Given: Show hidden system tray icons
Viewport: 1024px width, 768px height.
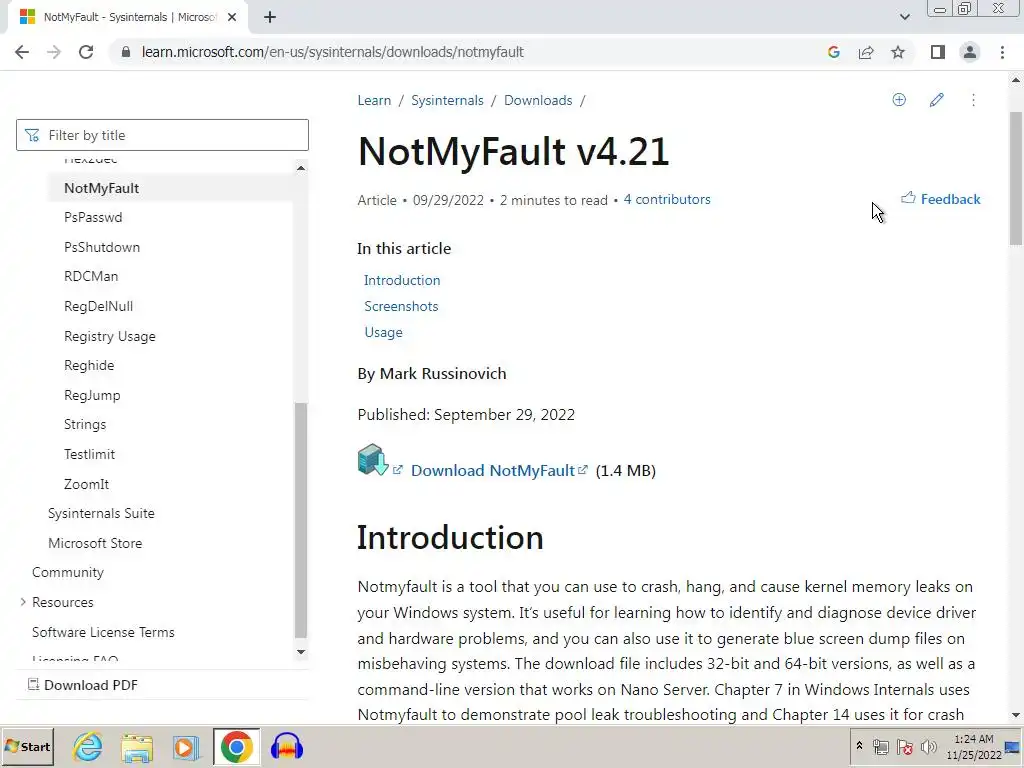Looking at the screenshot, I should click(x=859, y=746).
